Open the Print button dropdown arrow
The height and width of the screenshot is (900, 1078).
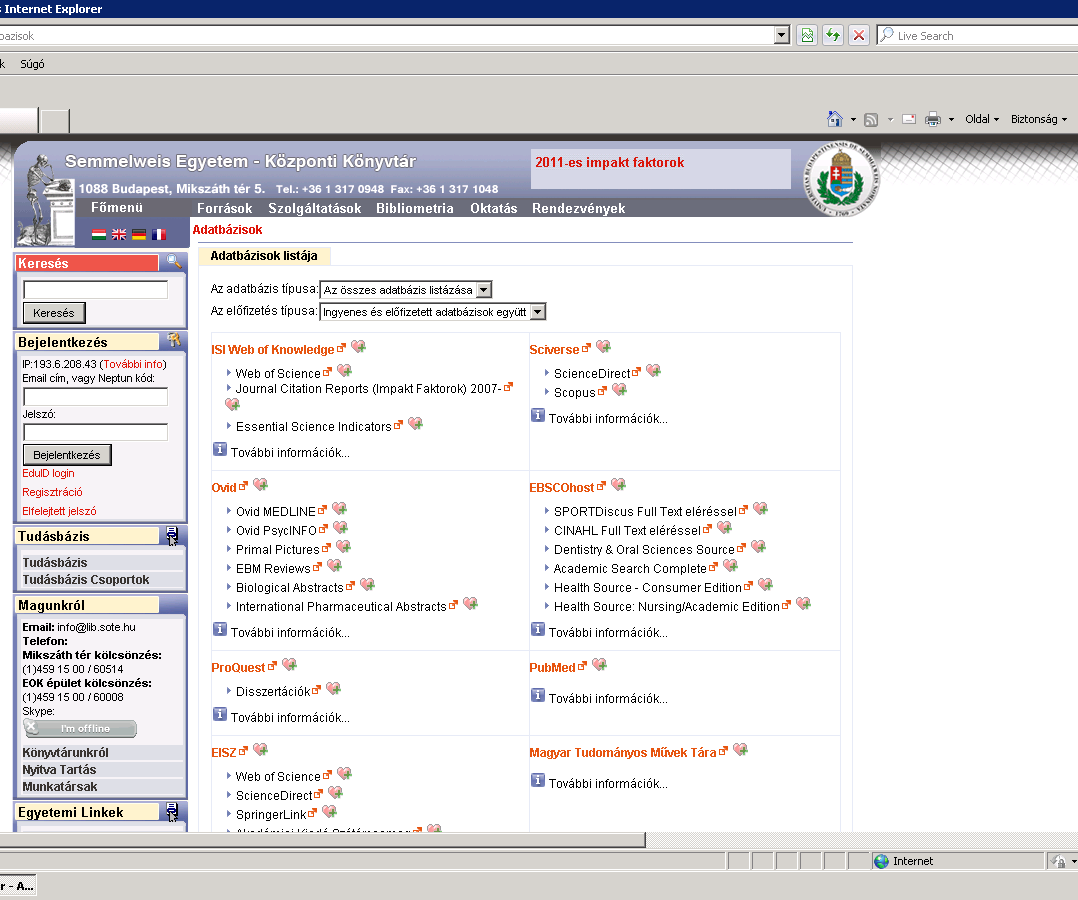click(x=952, y=120)
